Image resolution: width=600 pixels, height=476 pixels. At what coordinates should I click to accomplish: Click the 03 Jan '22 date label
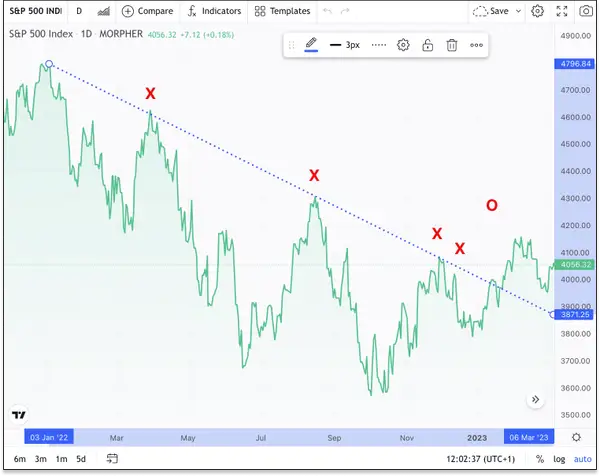coord(49,437)
